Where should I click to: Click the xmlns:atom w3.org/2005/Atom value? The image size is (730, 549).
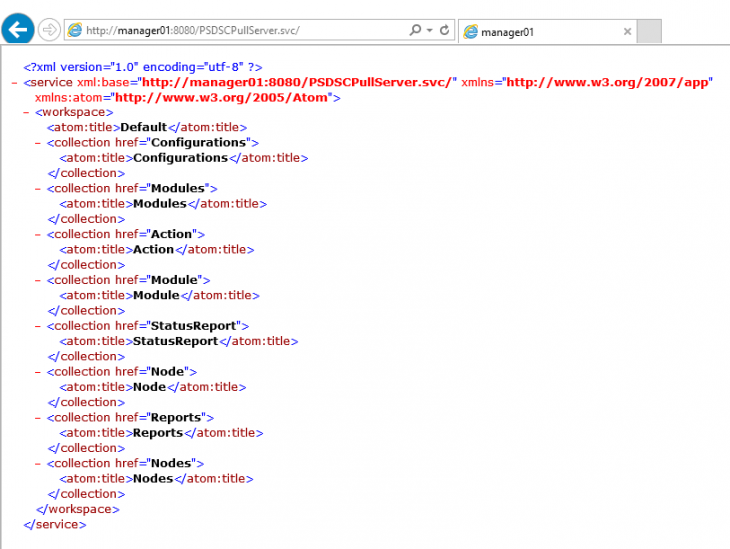point(221,97)
